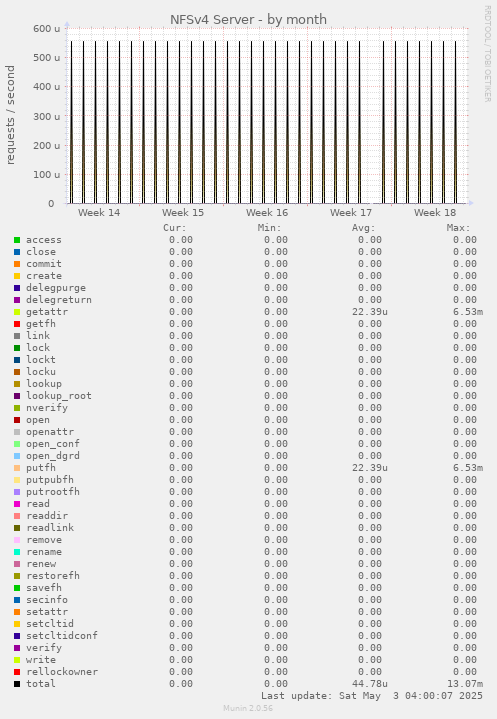This screenshot has width=497, height=719.
Task: Click the peach putfh legend swatch
Action: tap(17, 468)
